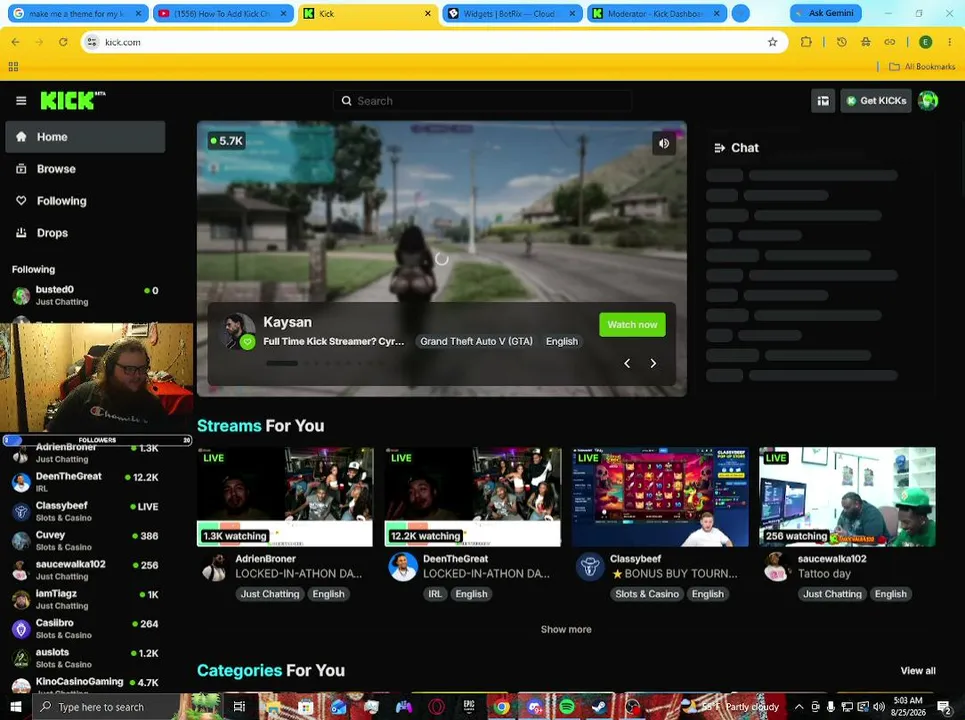Open Chrome profile E avatar
Screen dimensions: 965x720
(925, 42)
